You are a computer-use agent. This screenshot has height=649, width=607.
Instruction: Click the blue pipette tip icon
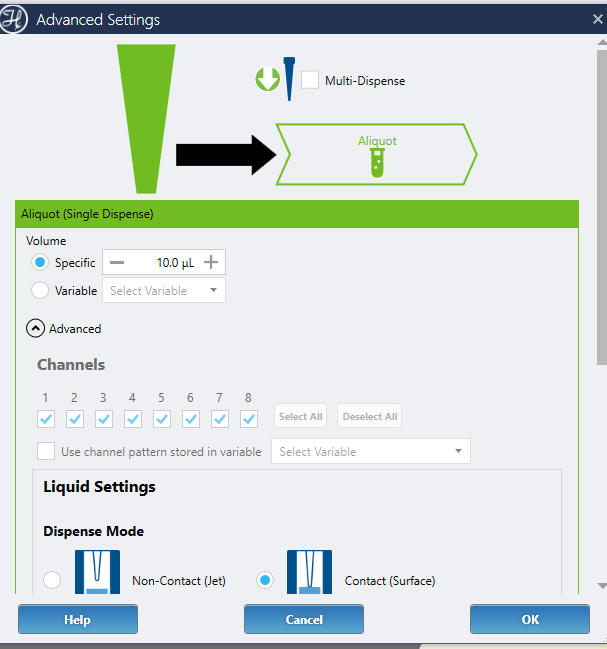(289, 79)
